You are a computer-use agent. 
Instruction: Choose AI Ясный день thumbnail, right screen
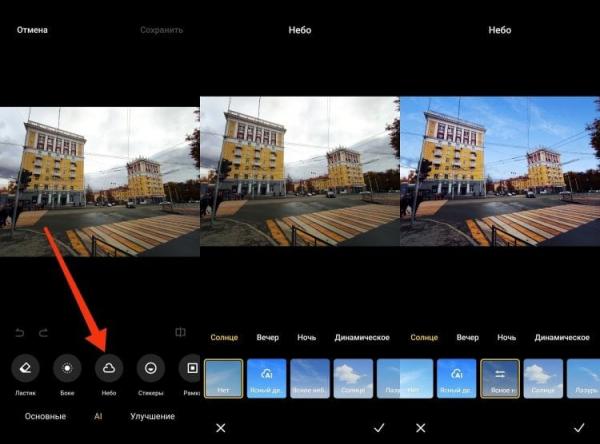click(x=457, y=379)
